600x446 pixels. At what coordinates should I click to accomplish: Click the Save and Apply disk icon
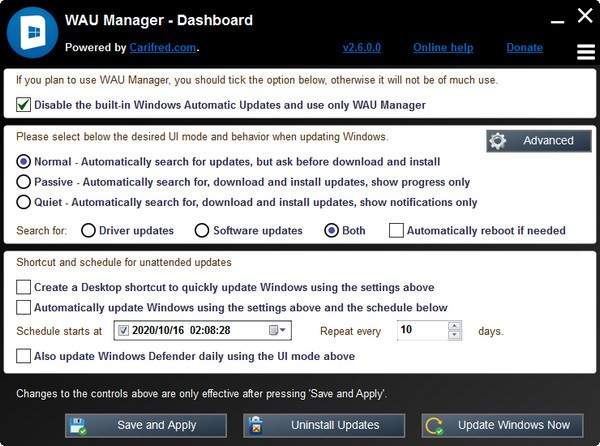[x=81, y=425]
